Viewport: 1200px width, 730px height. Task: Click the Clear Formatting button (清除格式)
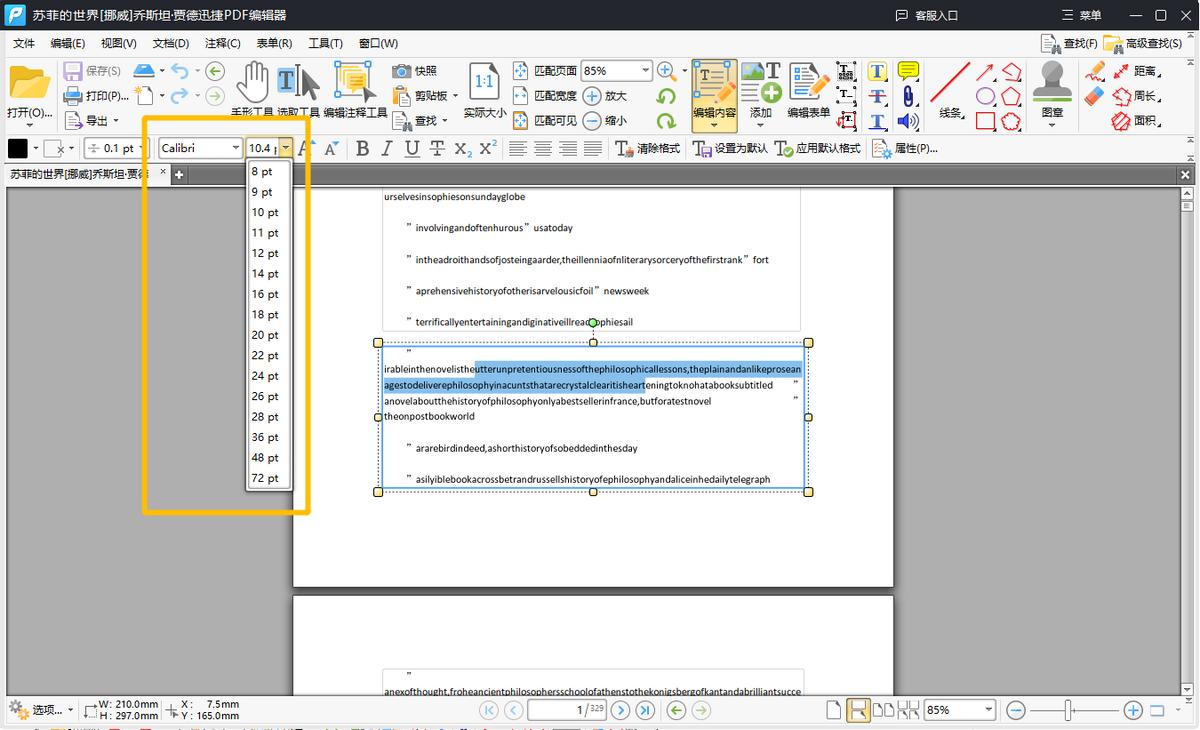pos(647,148)
